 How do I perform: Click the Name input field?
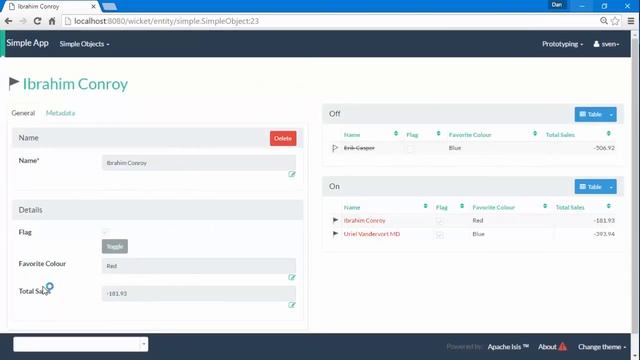[199, 163]
